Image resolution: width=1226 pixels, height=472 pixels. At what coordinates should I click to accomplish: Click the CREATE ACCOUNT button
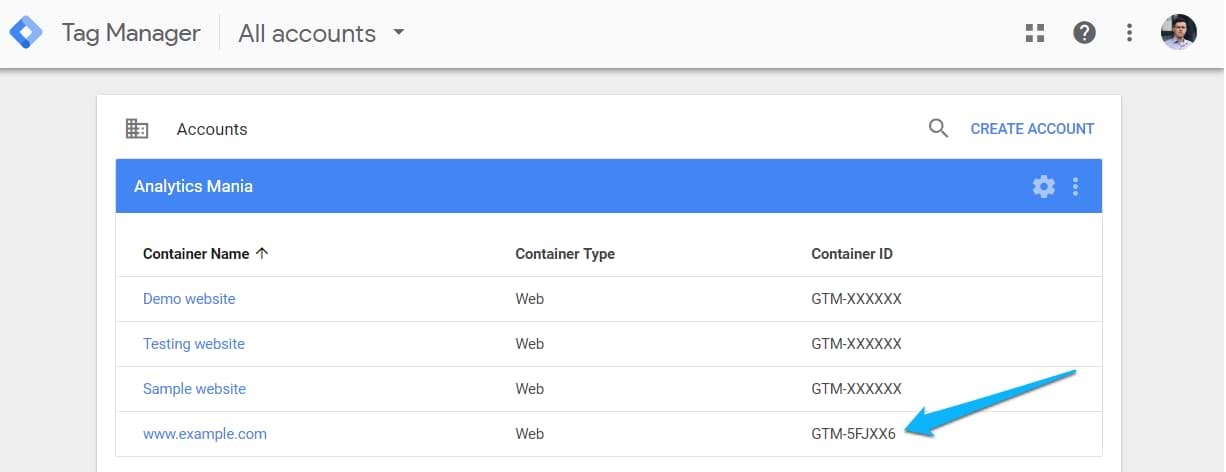pyautogui.click(x=1032, y=128)
